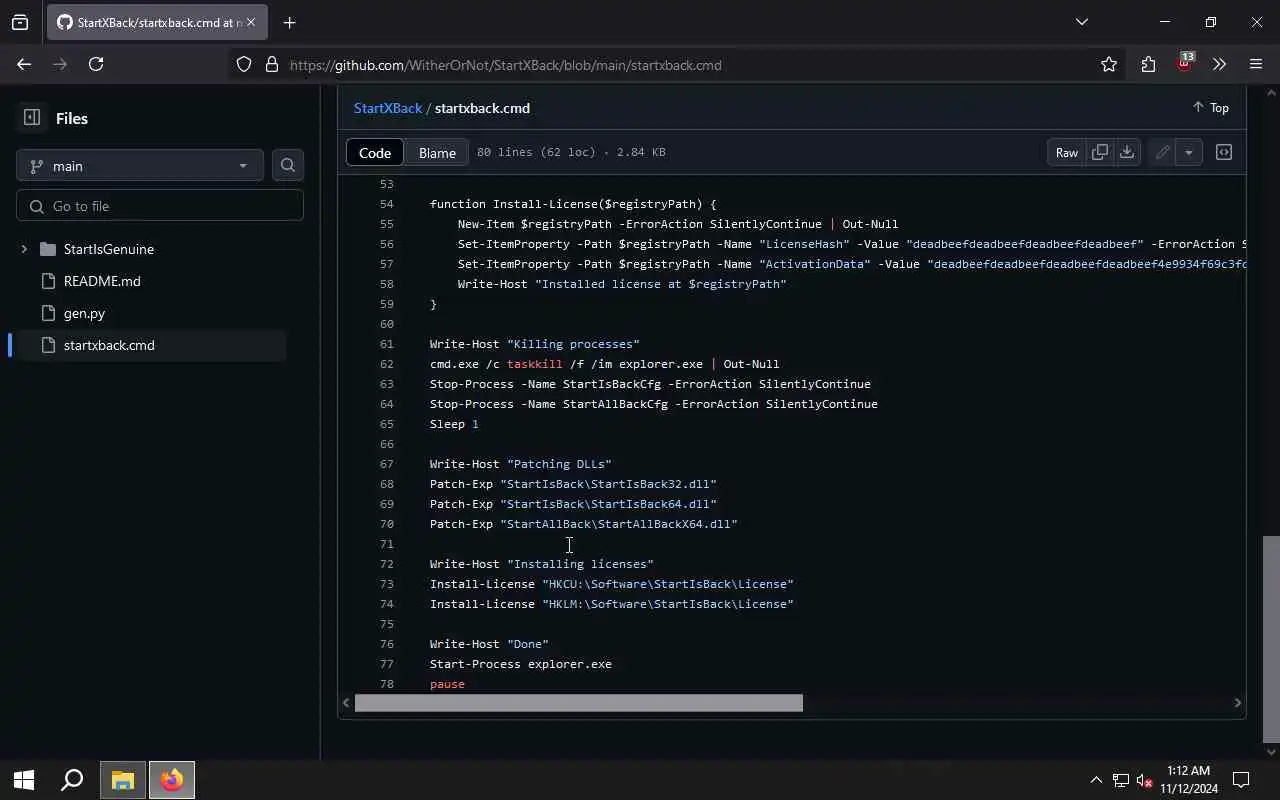This screenshot has width=1280, height=800.
Task: Open symbols panel icon
Action: click(1224, 152)
